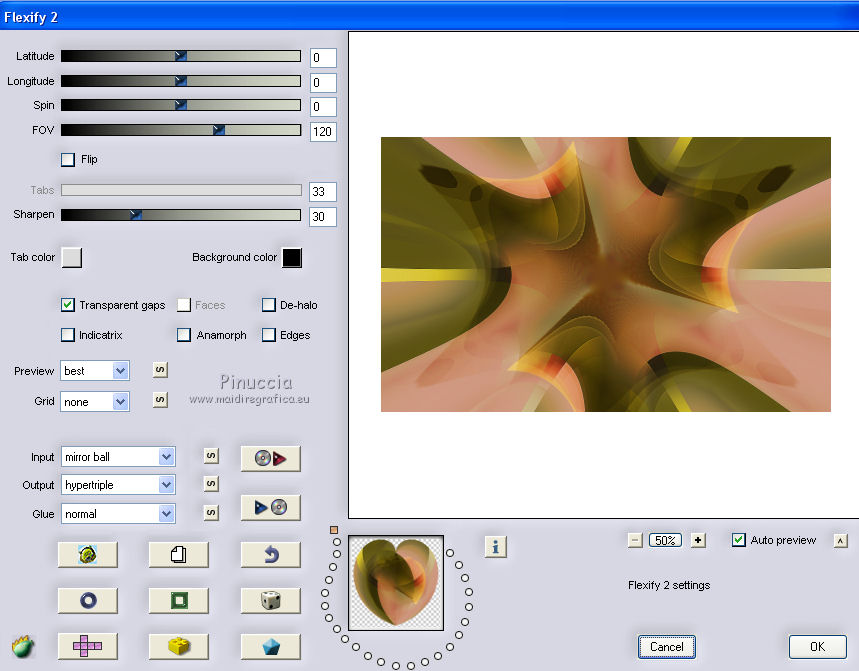Click the pink cross cube-net button
859x671 pixels.
[88, 646]
